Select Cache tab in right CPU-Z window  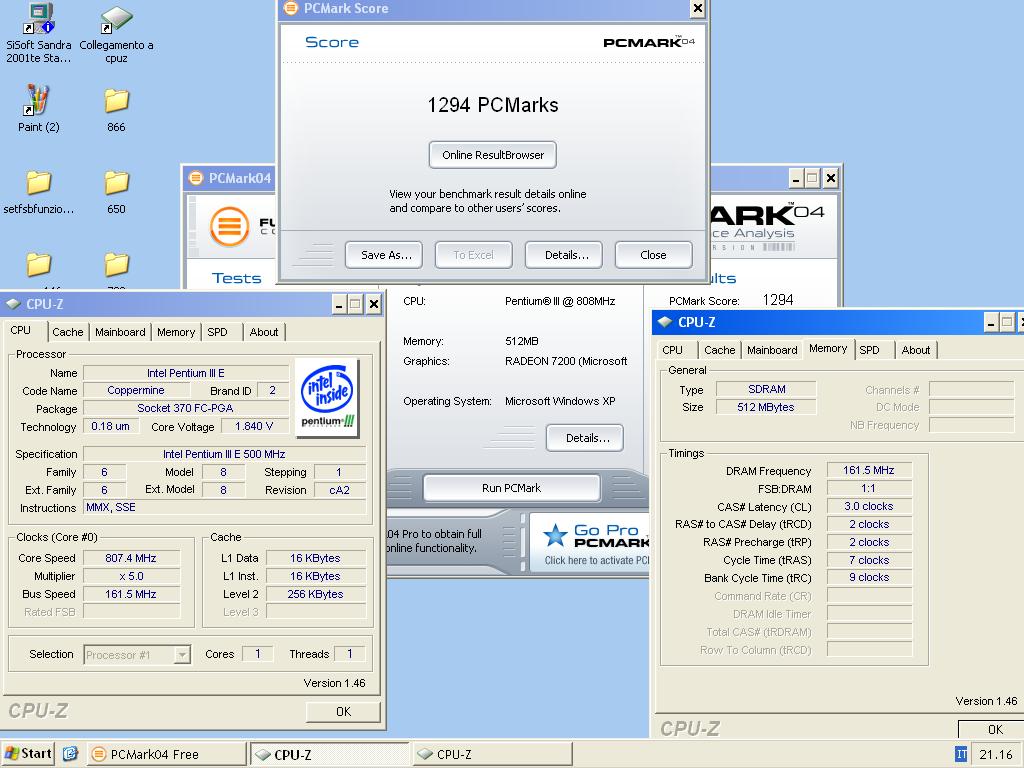720,350
